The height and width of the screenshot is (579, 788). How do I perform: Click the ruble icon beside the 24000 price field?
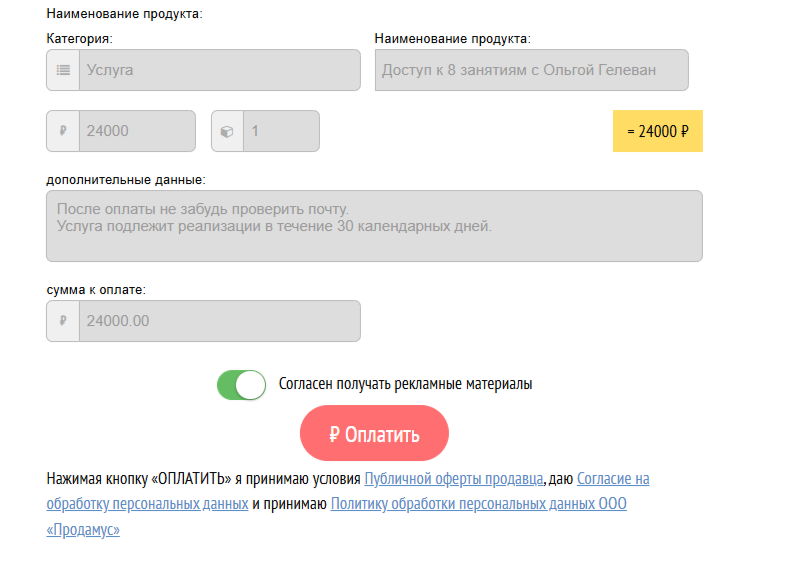click(x=63, y=131)
